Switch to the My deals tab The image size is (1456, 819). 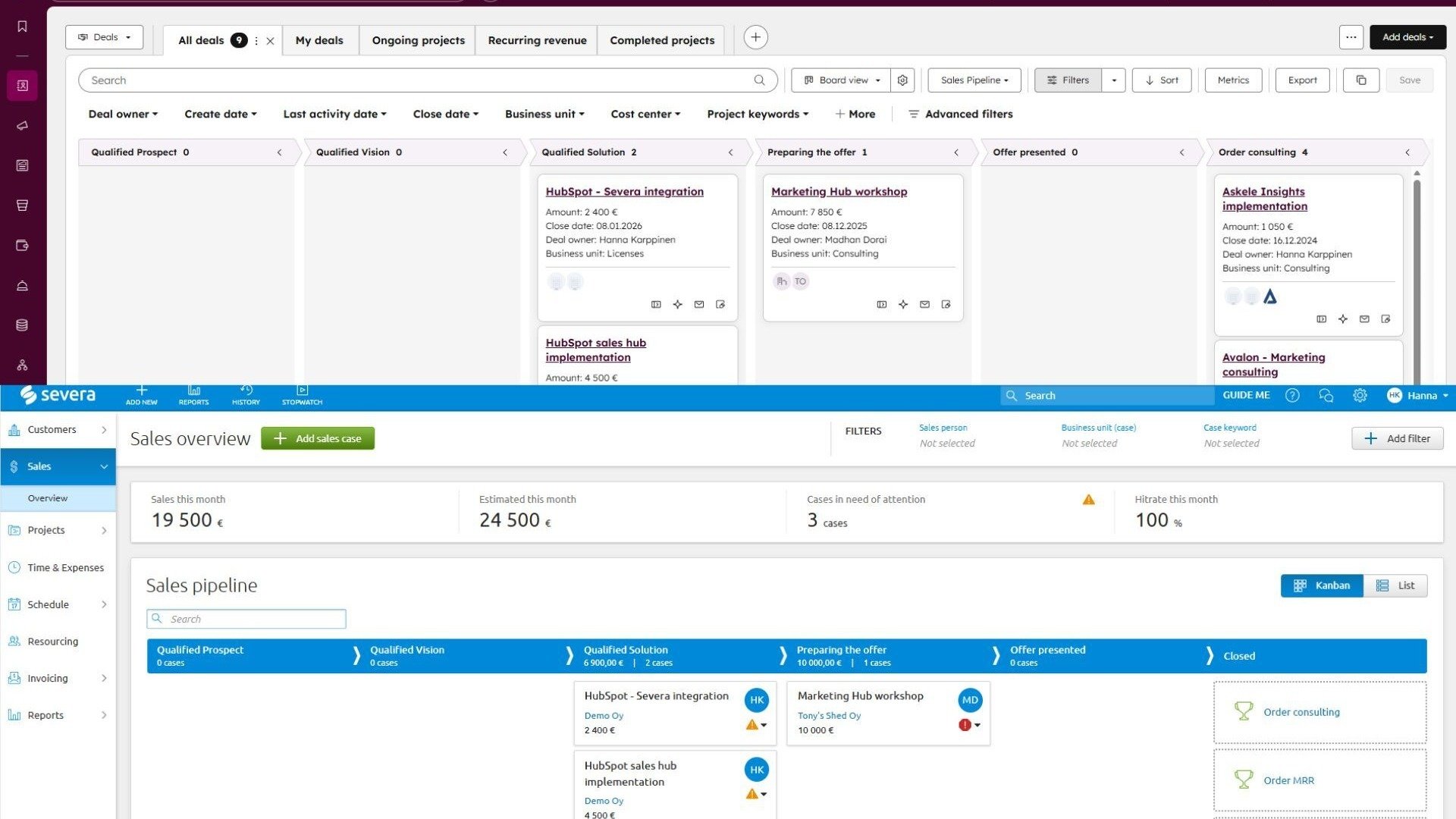[319, 40]
